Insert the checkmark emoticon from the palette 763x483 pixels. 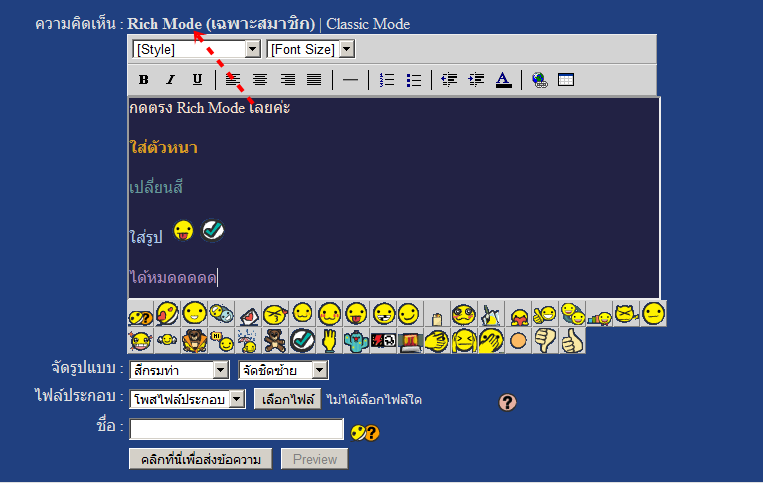[x=302, y=340]
